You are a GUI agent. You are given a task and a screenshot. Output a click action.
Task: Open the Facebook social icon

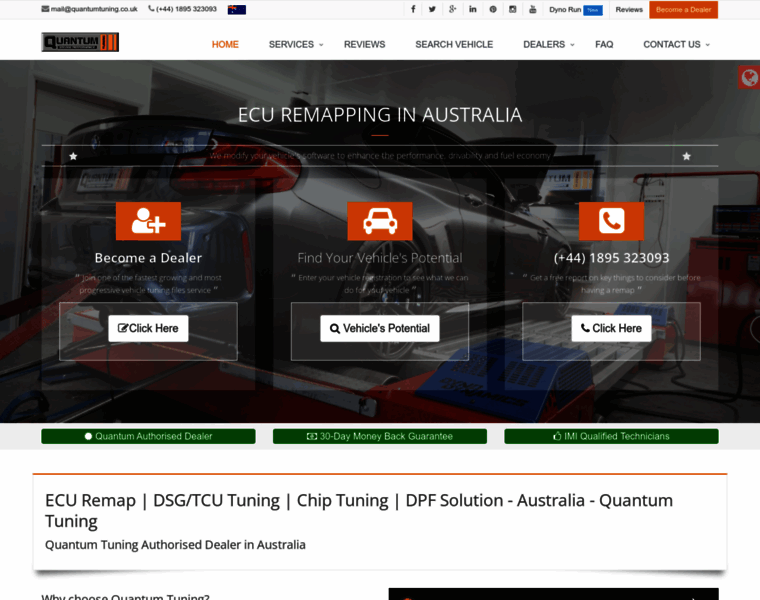tap(413, 9)
